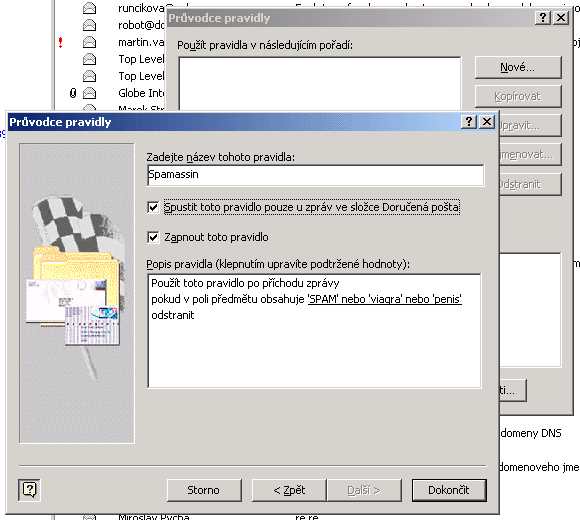Uncheck 'Zapnout toto pravidlo' checkbox
Image resolution: width=580 pixels, height=520 pixels.
click(x=153, y=237)
